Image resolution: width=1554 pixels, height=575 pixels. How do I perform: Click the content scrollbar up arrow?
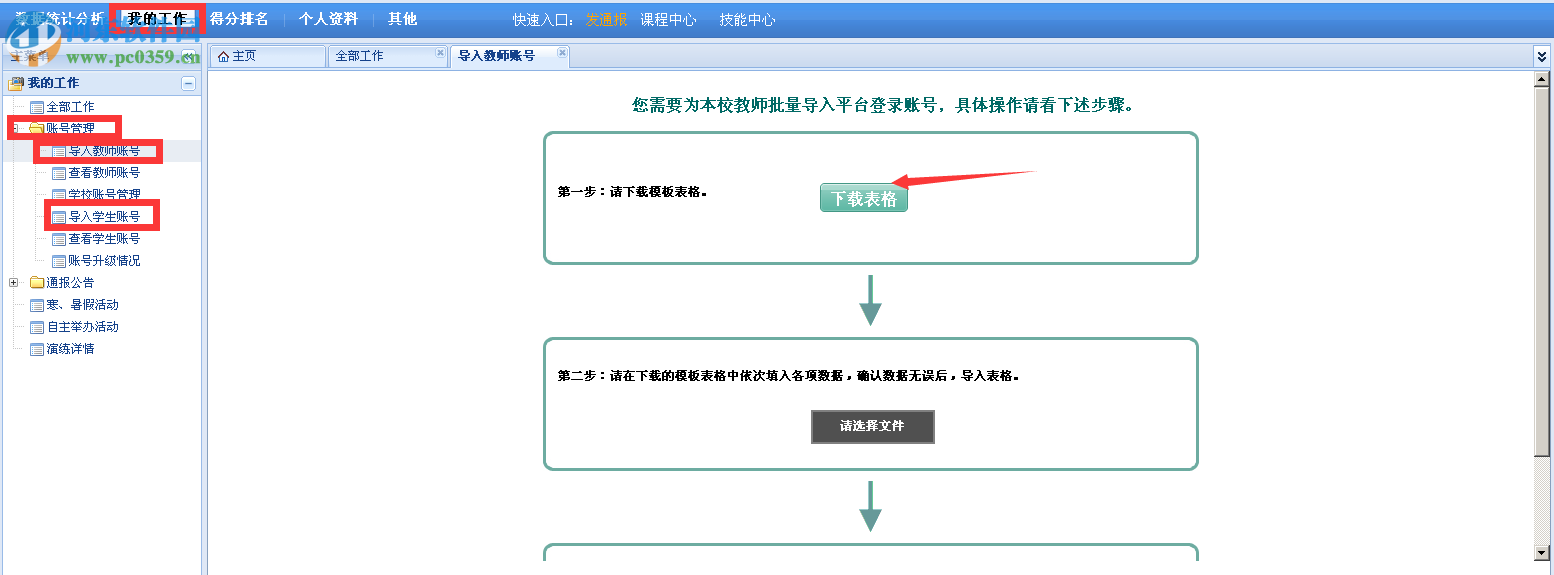tap(1542, 80)
